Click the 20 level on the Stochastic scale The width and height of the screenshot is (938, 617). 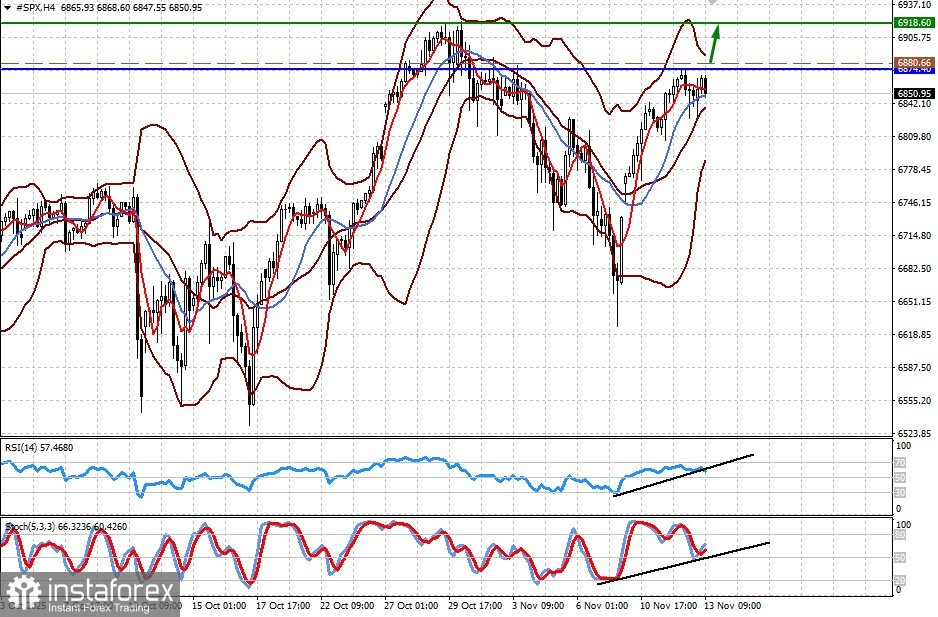(900, 580)
